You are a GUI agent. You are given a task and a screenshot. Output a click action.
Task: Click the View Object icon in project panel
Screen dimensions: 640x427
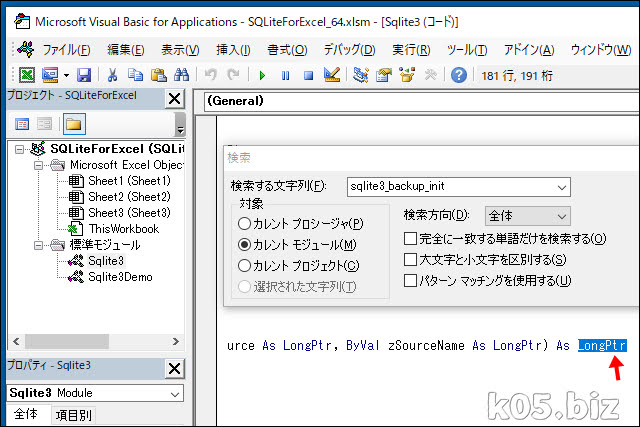click(x=44, y=124)
